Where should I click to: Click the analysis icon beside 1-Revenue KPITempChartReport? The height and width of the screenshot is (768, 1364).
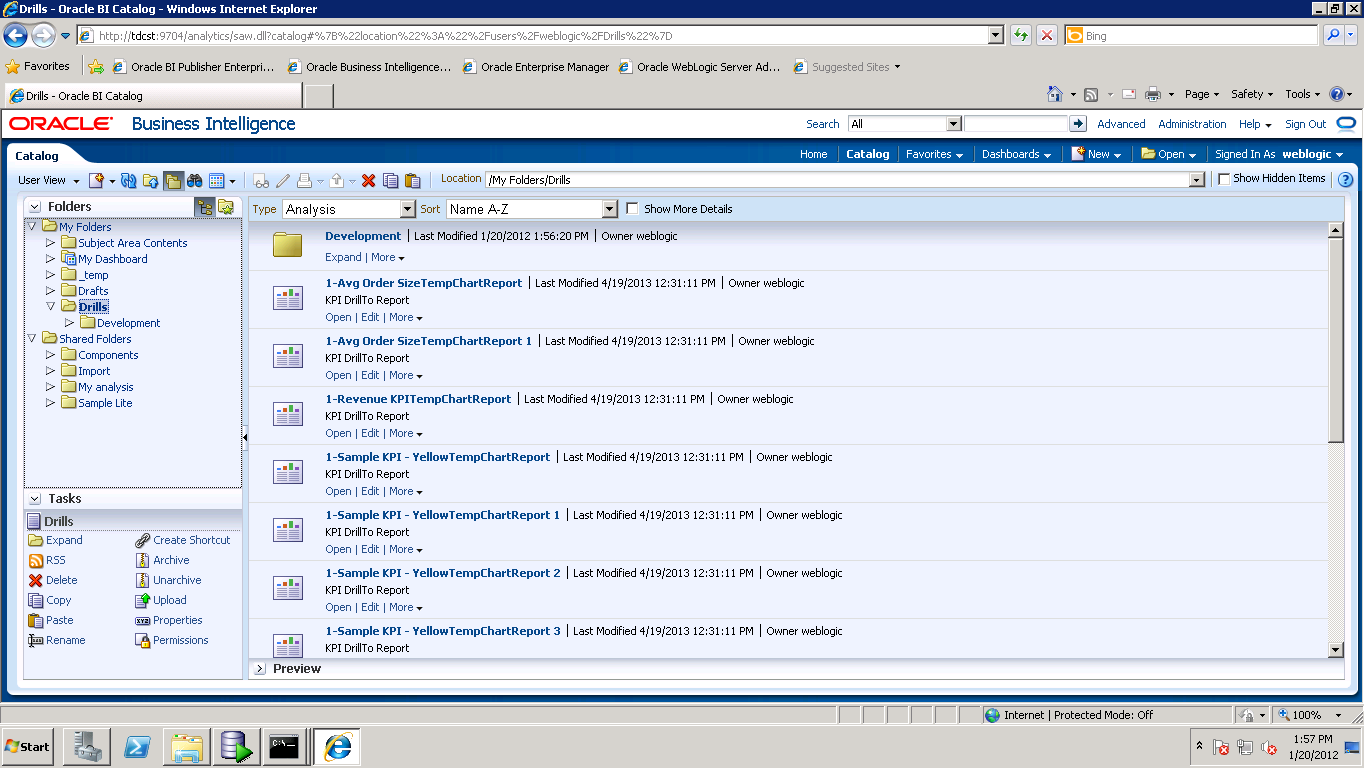click(288, 415)
